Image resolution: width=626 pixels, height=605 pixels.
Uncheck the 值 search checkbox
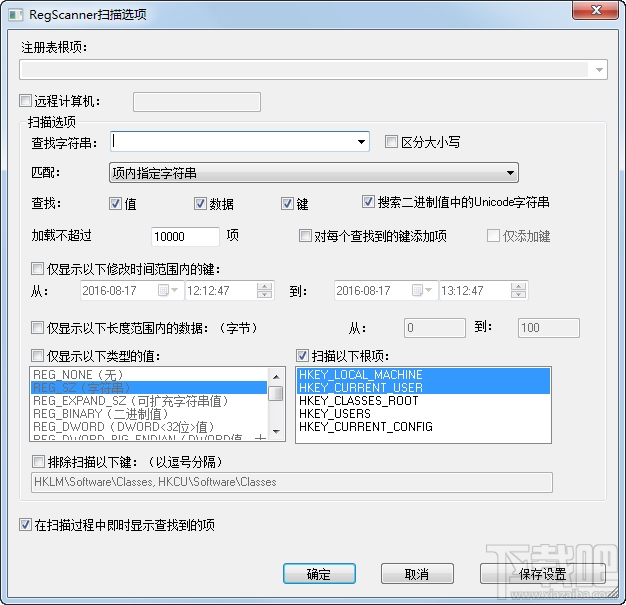pyautogui.click(x=115, y=204)
